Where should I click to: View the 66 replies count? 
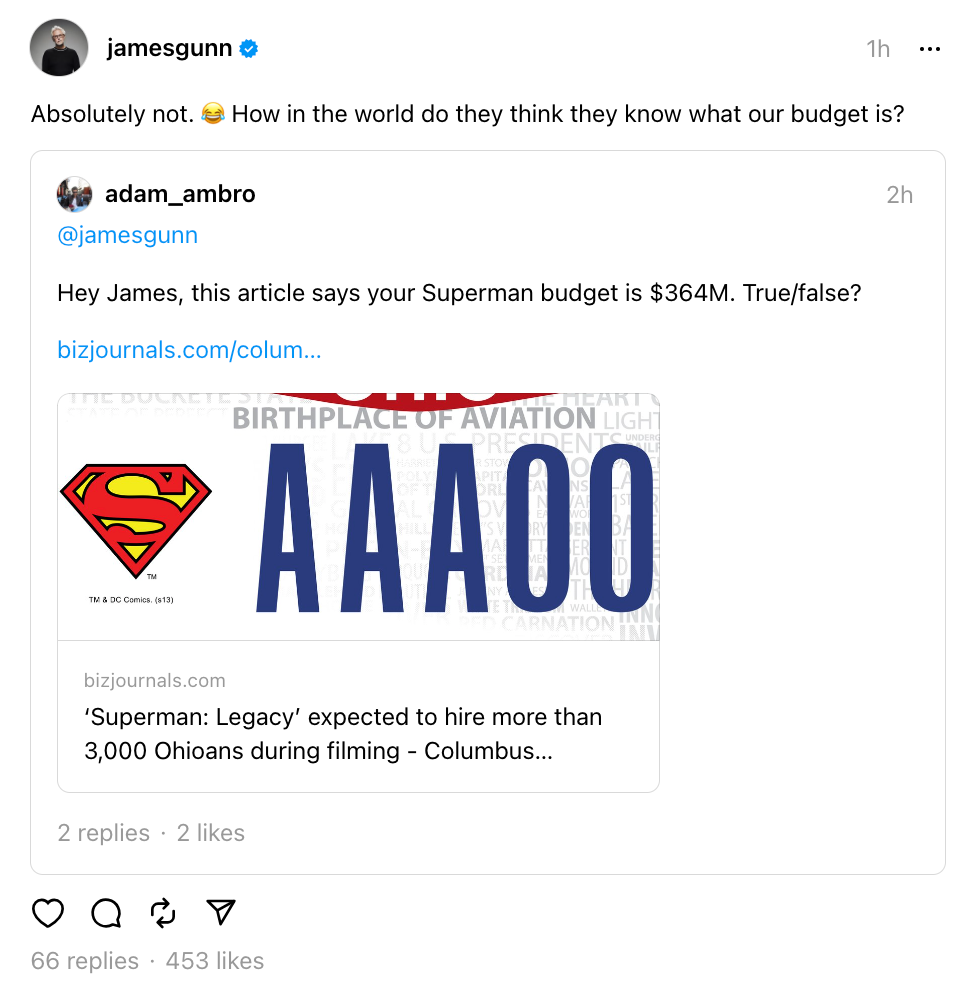[x=85, y=961]
